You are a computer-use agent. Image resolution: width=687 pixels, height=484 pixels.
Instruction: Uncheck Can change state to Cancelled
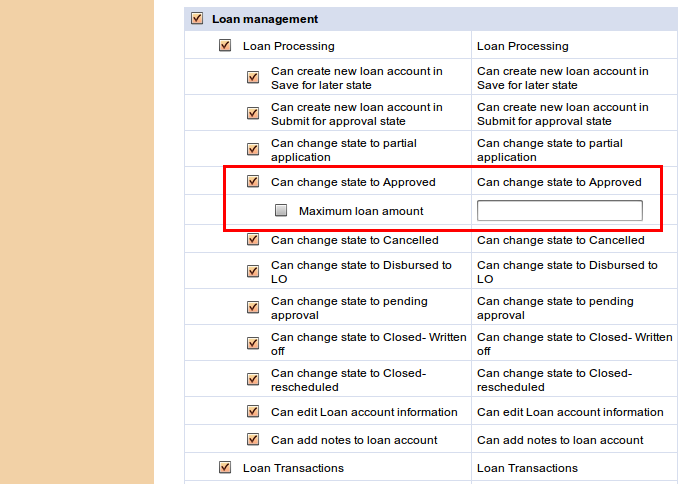pos(253,240)
